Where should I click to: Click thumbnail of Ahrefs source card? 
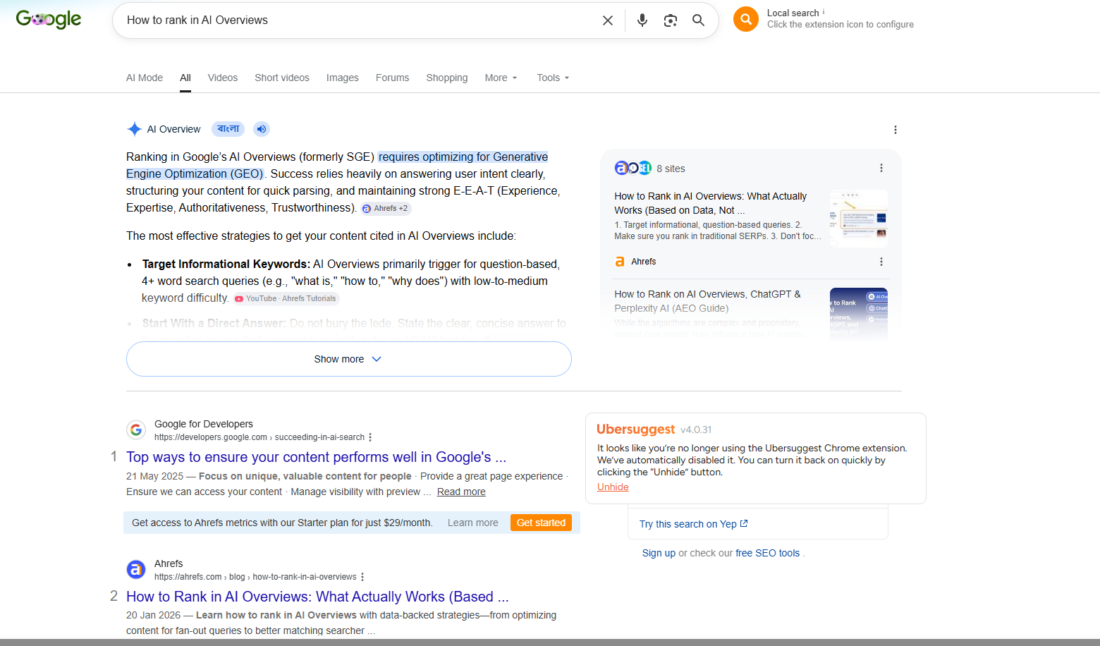pyautogui.click(x=859, y=218)
